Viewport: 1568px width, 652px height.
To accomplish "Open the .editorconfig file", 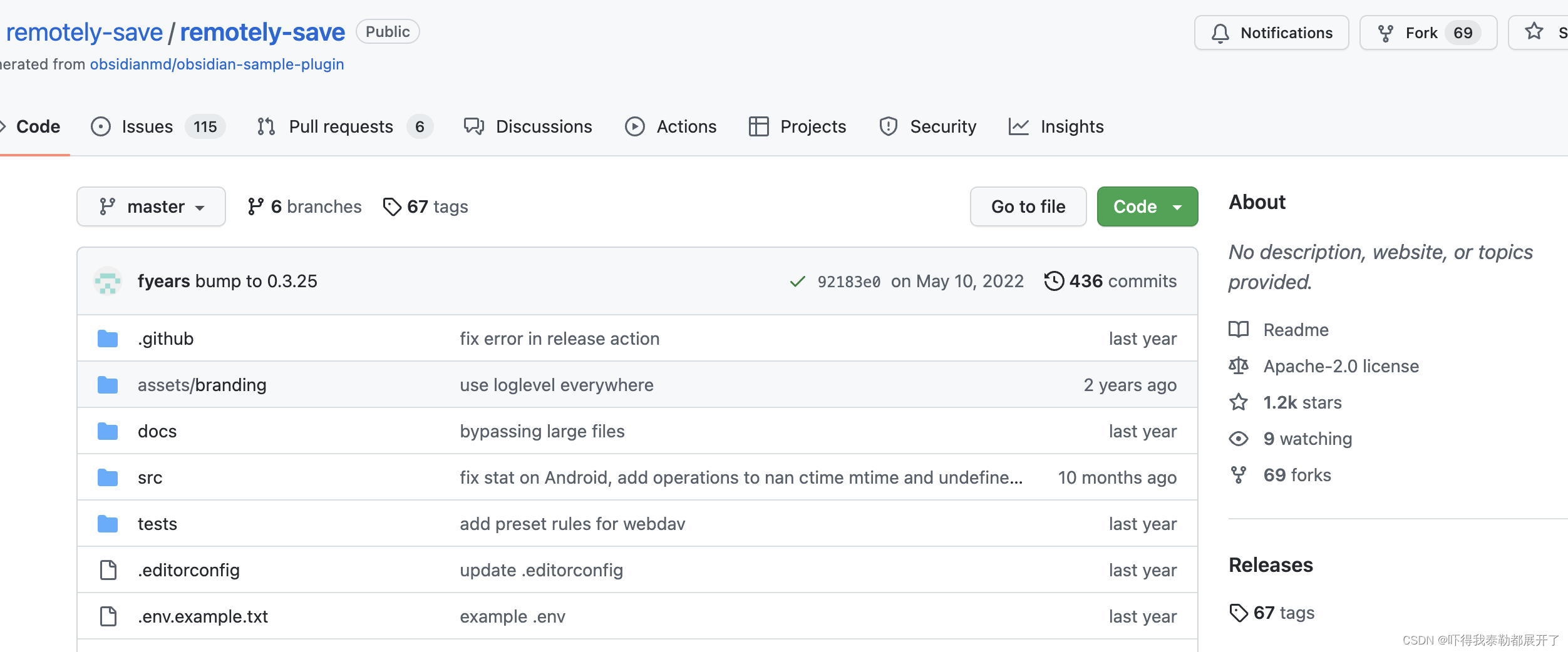I will [188, 570].
